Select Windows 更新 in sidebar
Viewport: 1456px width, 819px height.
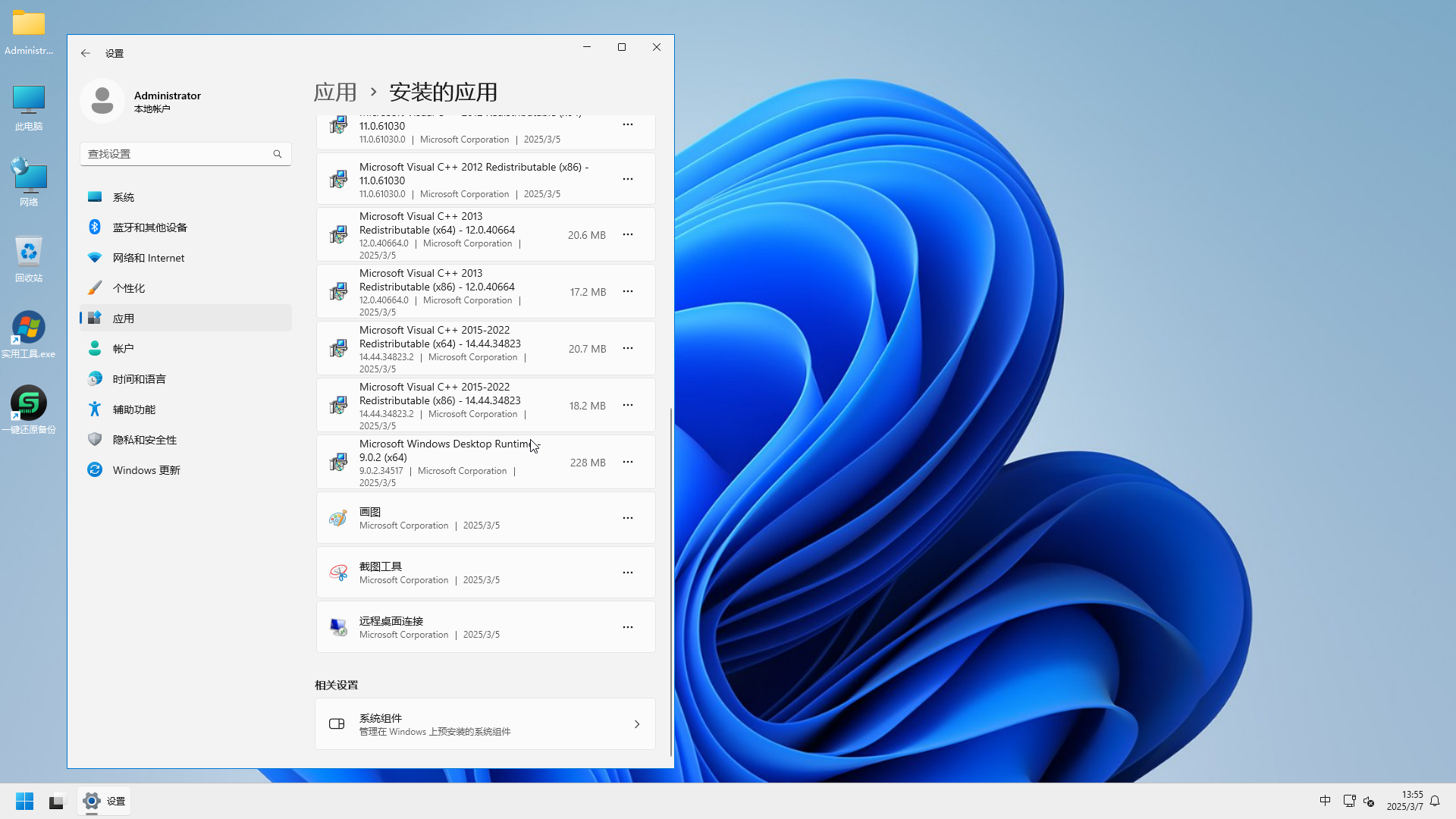186,470
